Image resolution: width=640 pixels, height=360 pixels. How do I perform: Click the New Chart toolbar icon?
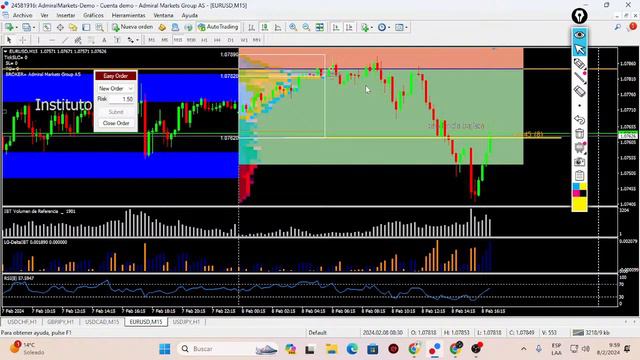[9, 27]
